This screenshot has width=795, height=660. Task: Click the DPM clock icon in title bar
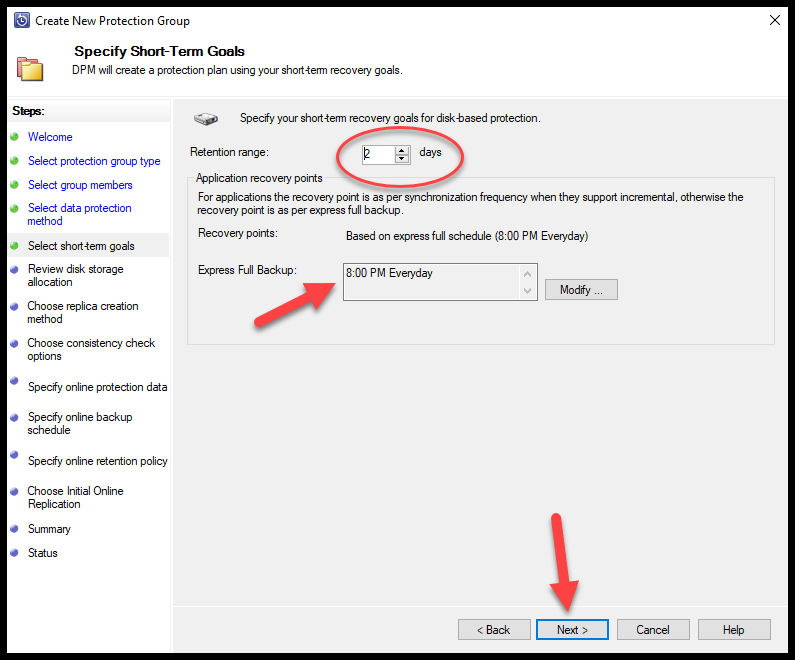[x=22, y=20]
